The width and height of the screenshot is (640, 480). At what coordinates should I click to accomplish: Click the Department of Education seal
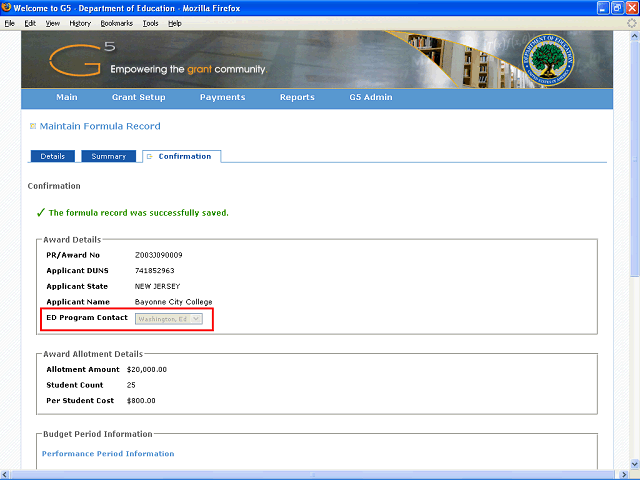pos(563,59)
